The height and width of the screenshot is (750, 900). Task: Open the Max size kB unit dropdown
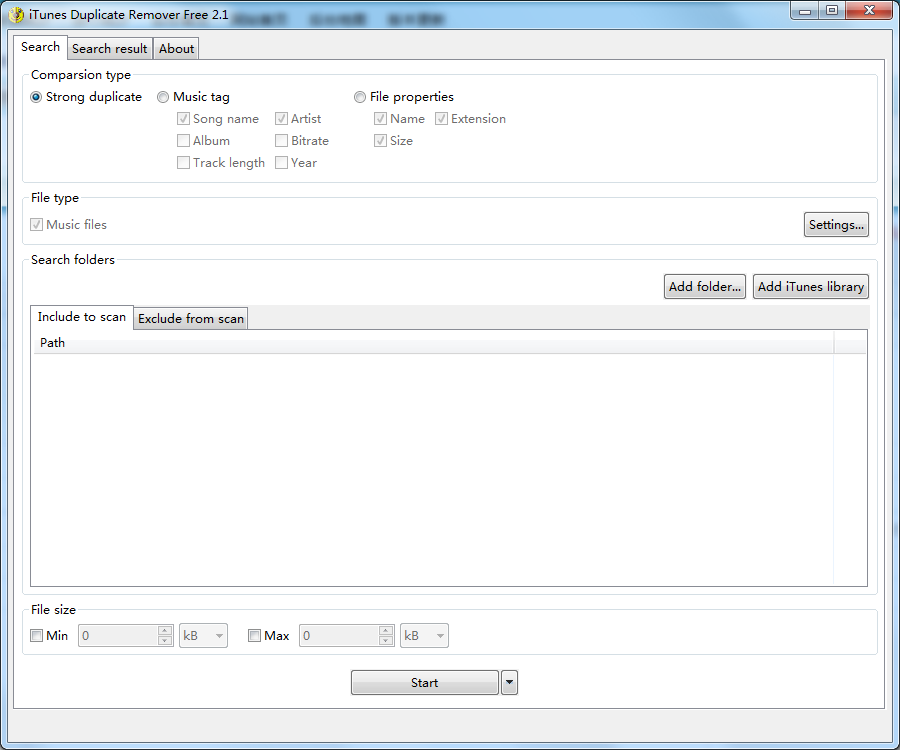[424, 635]
